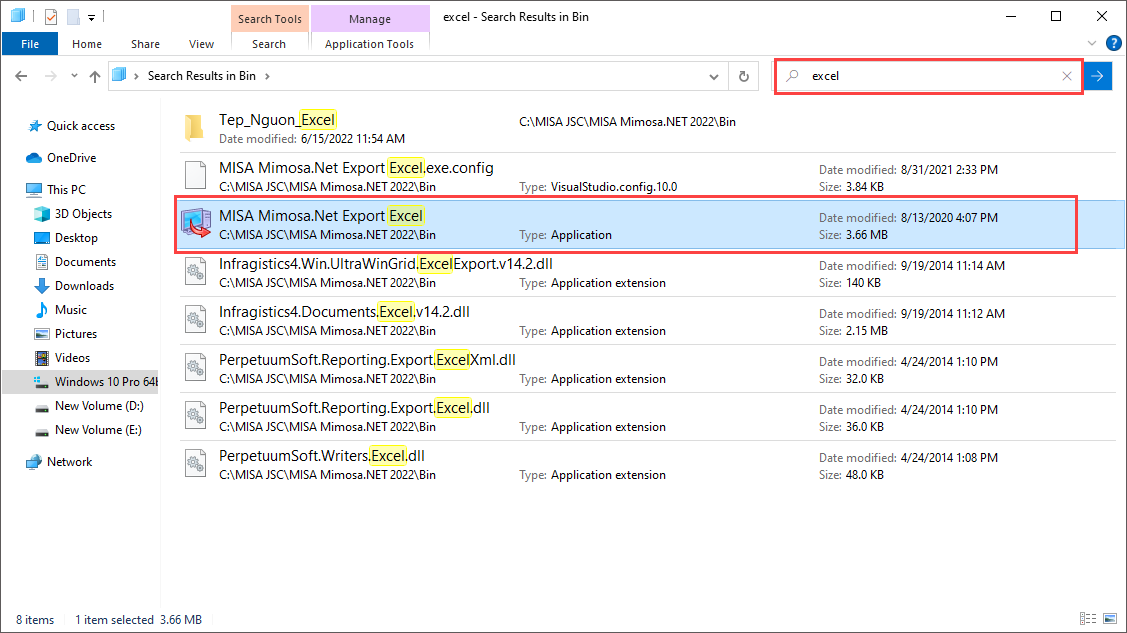Open the Application Tools tab
The image size is (1127, 633).
369,44
